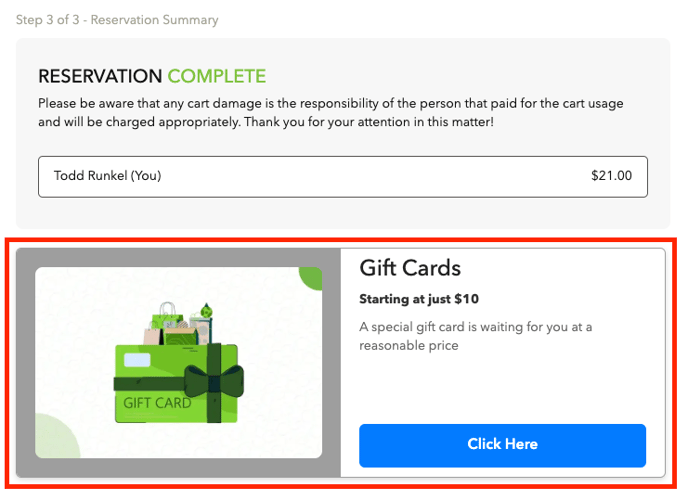Click the shopping bags illustration above the card

[x=176, y=320]
